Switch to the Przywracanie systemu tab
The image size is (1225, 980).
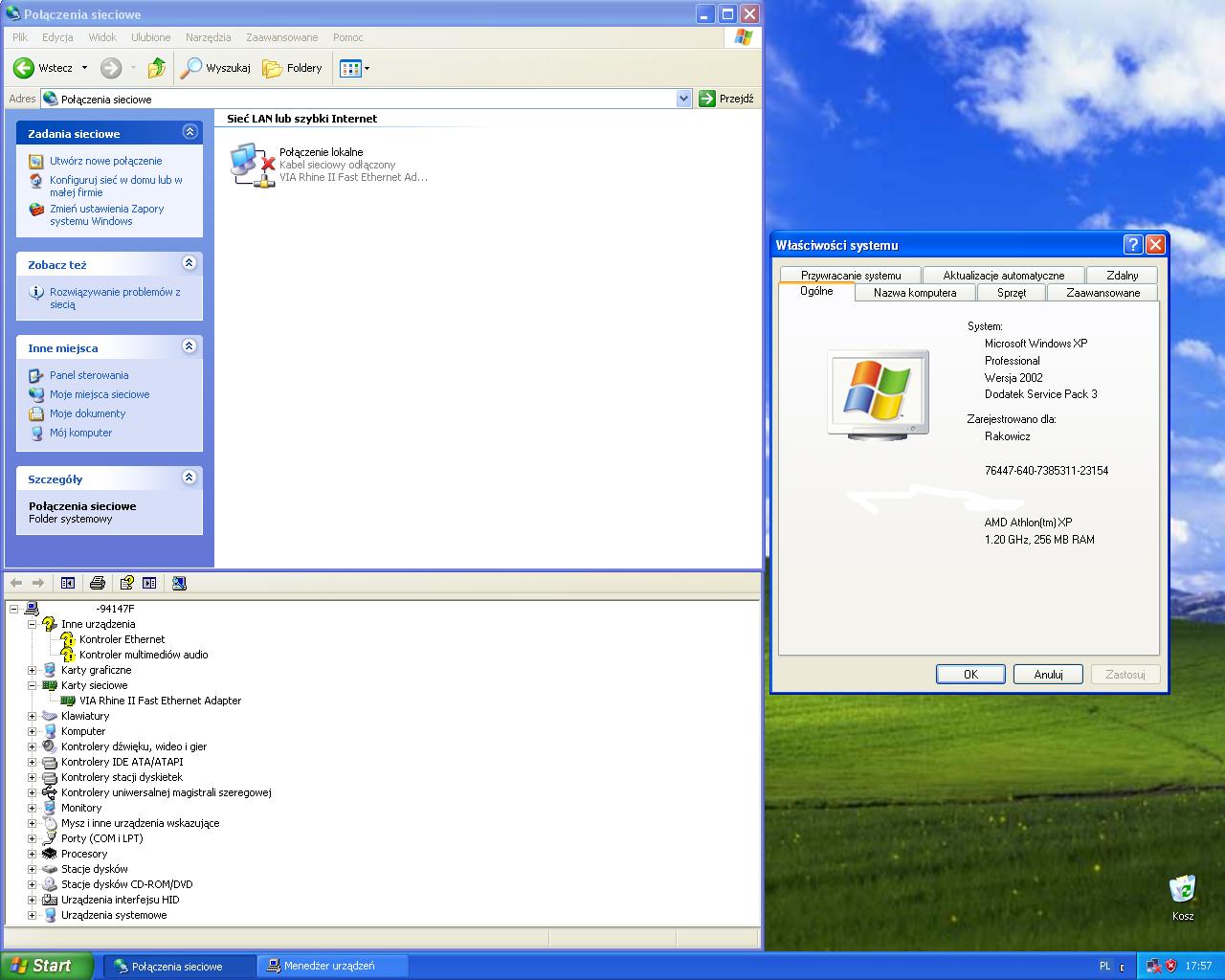[851, 275]
